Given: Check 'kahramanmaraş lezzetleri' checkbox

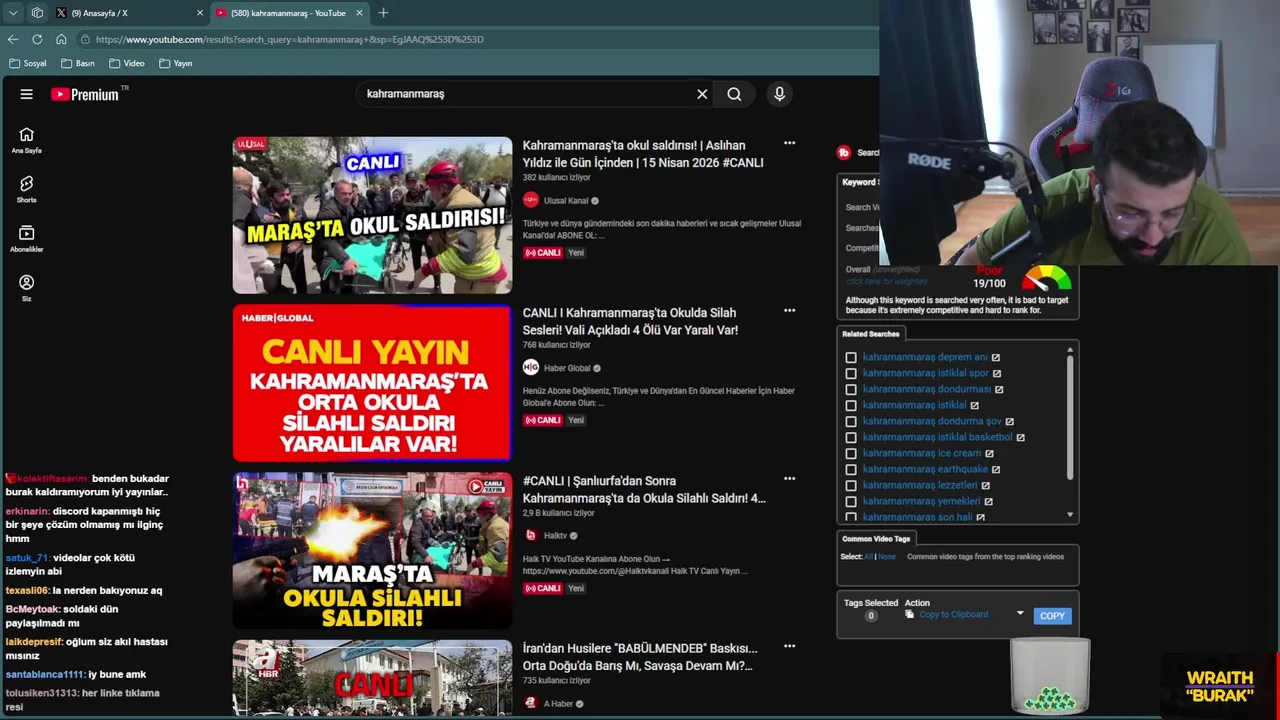Looking at the screenshot, I should (851, 485).
